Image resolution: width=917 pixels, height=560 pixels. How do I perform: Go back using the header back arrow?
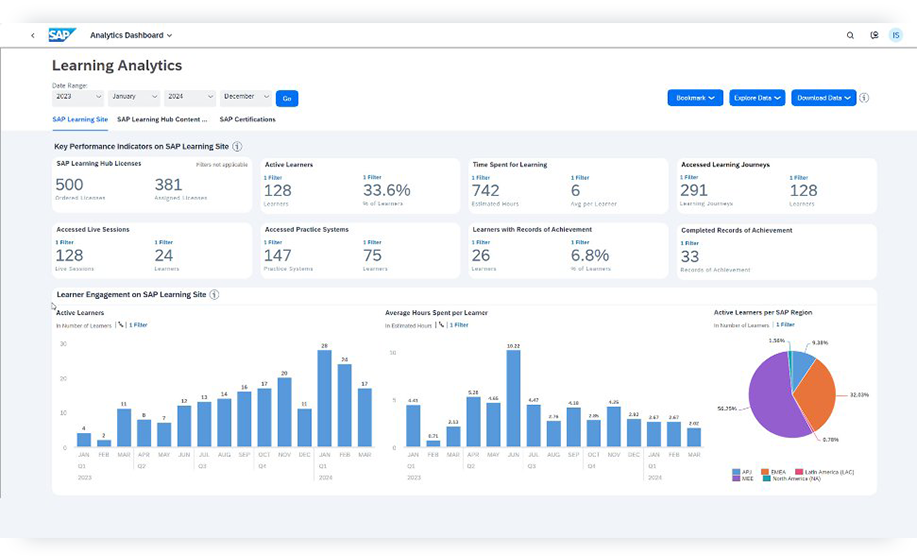click(x=32, y=35)
